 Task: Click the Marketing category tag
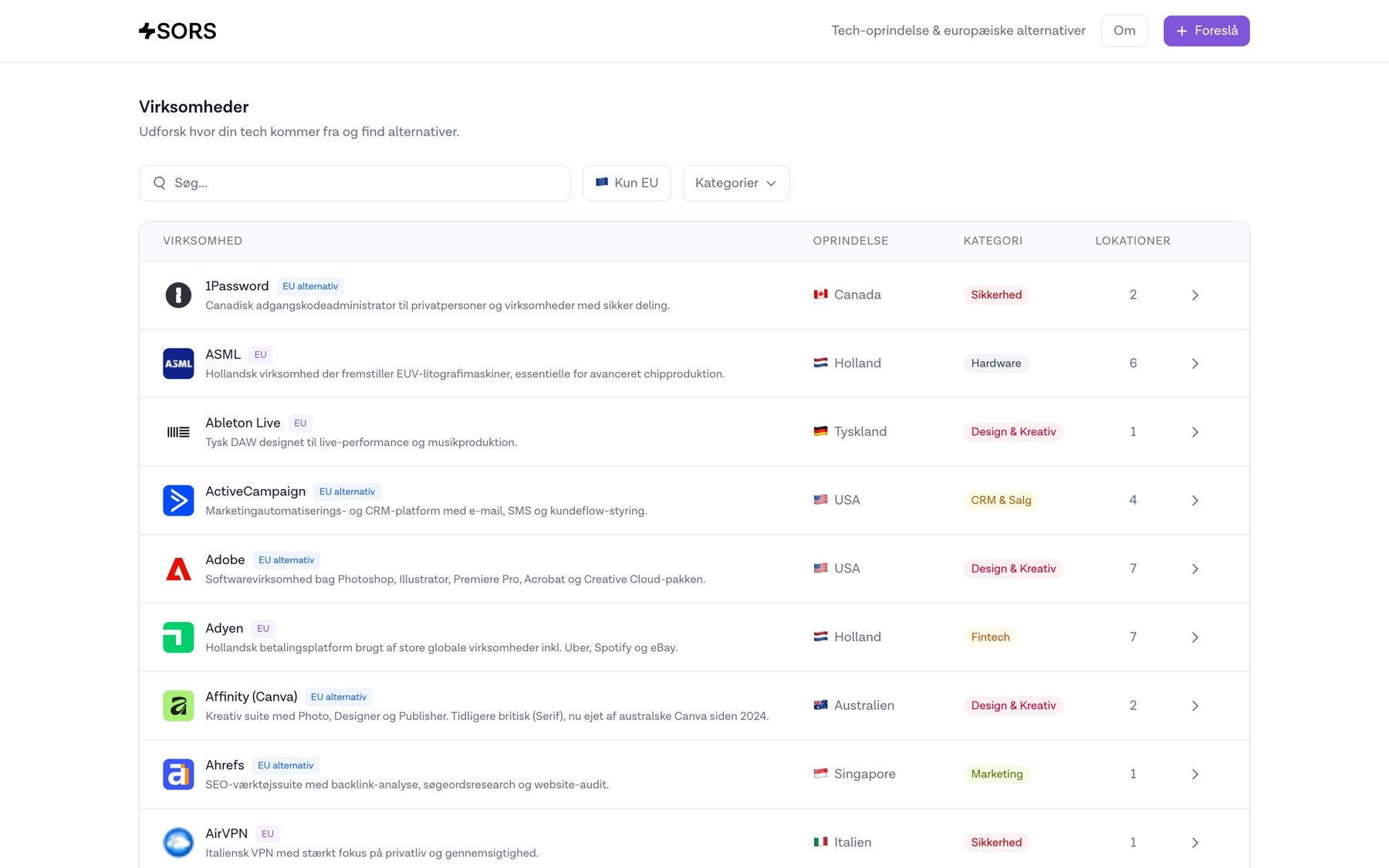pyautogui.click(x=997, y=774)
